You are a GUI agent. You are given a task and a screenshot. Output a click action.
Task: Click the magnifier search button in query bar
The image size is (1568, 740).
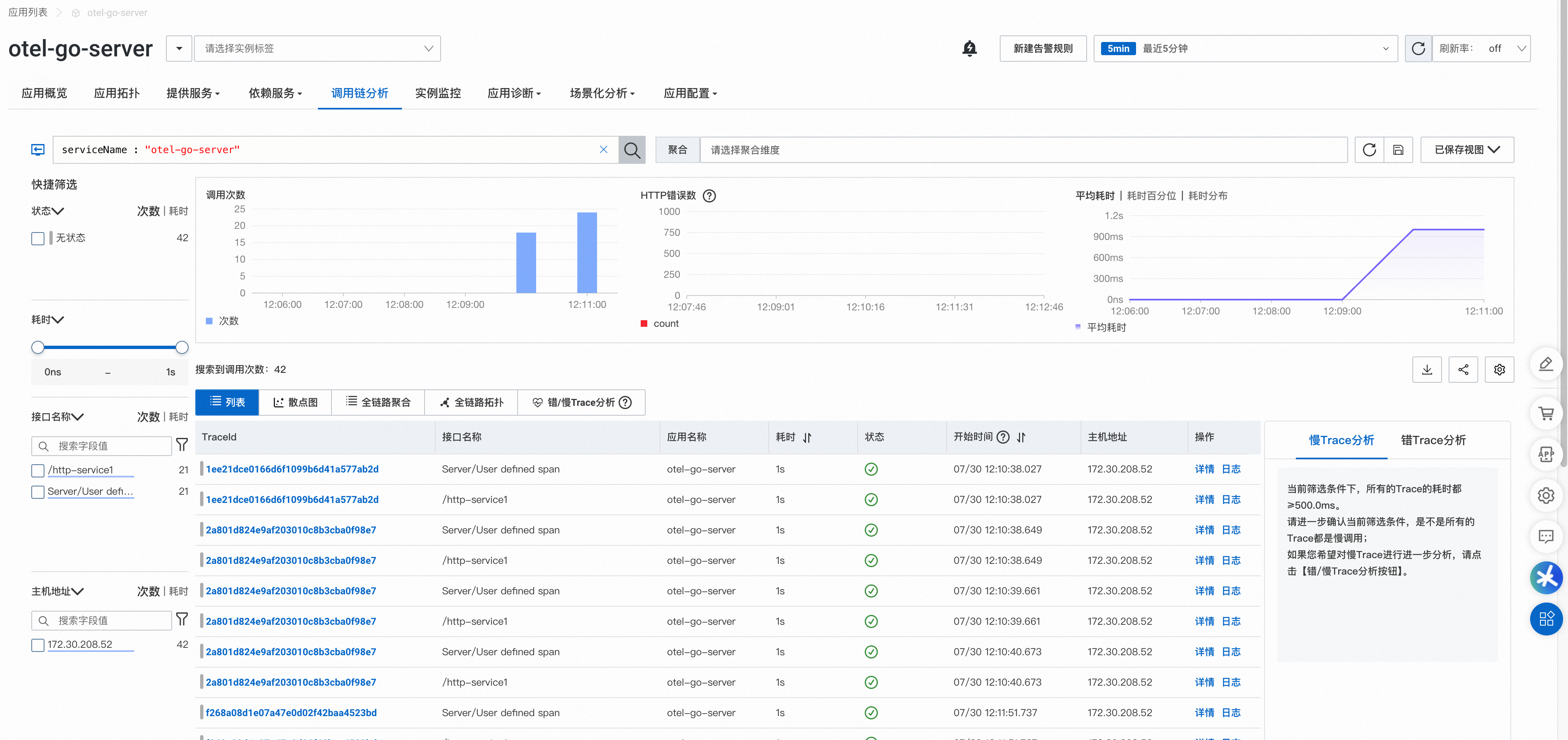632,150
